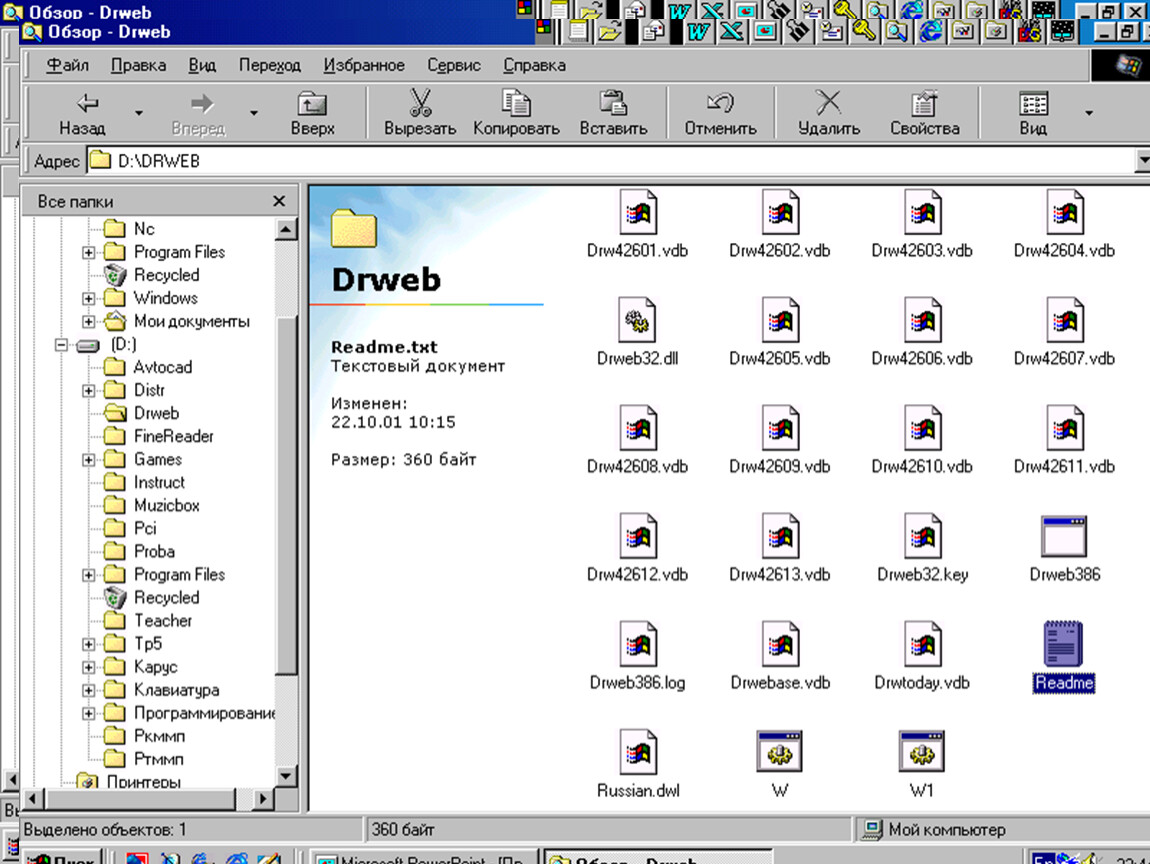
Task: Open the Избранное menu
Action: [x=364, y=65]
